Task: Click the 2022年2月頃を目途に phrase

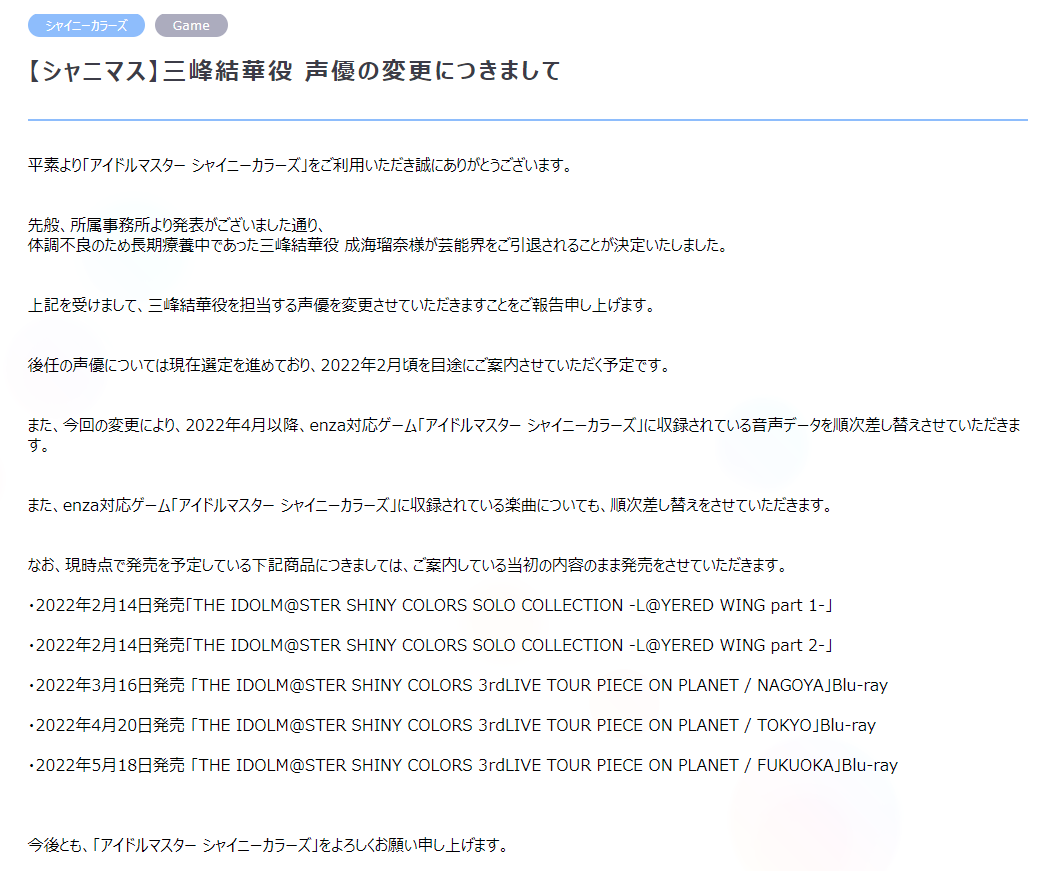Action: pyautogui.click(x=396, y=365)
